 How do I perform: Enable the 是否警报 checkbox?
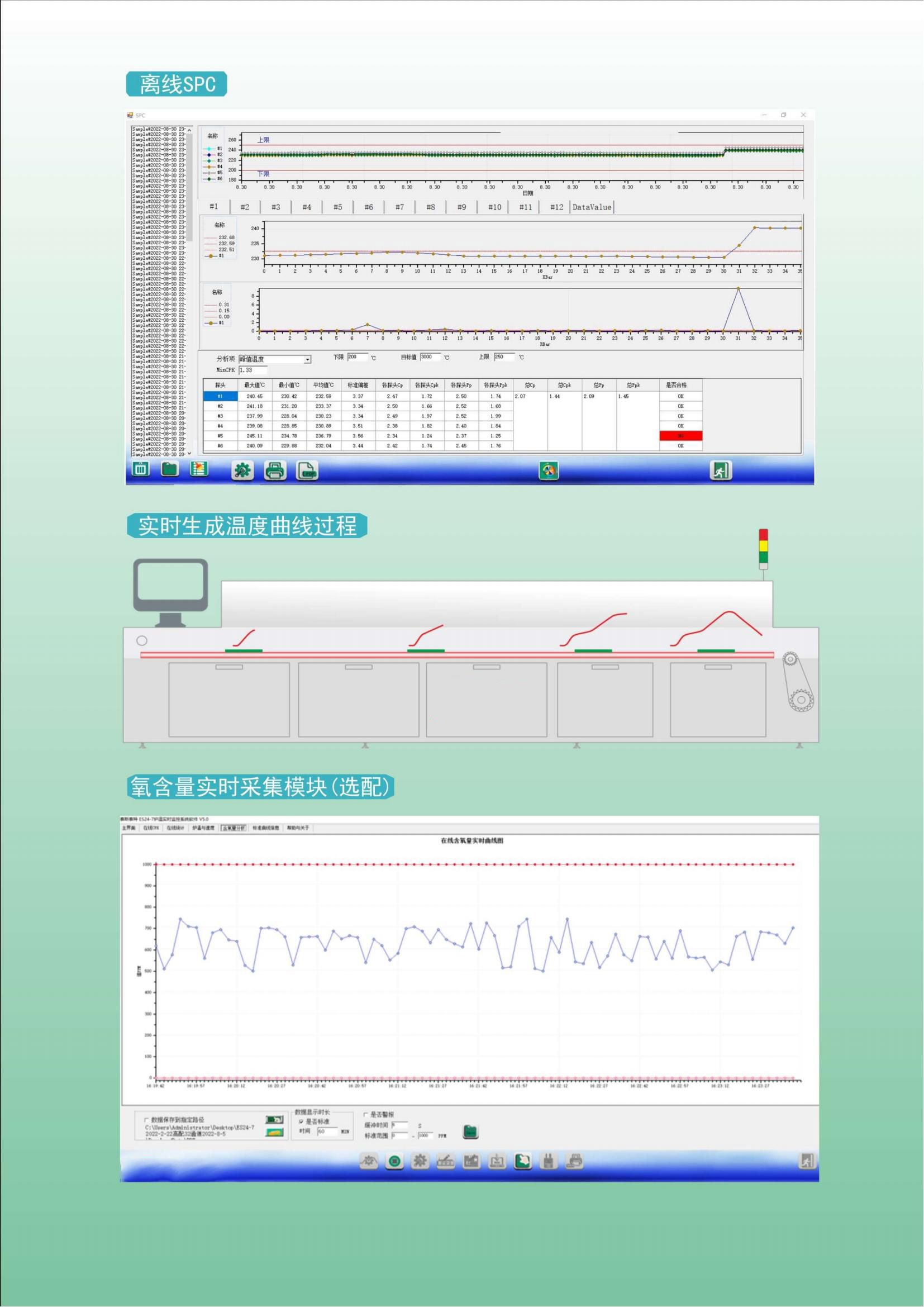coord(366,1115)
